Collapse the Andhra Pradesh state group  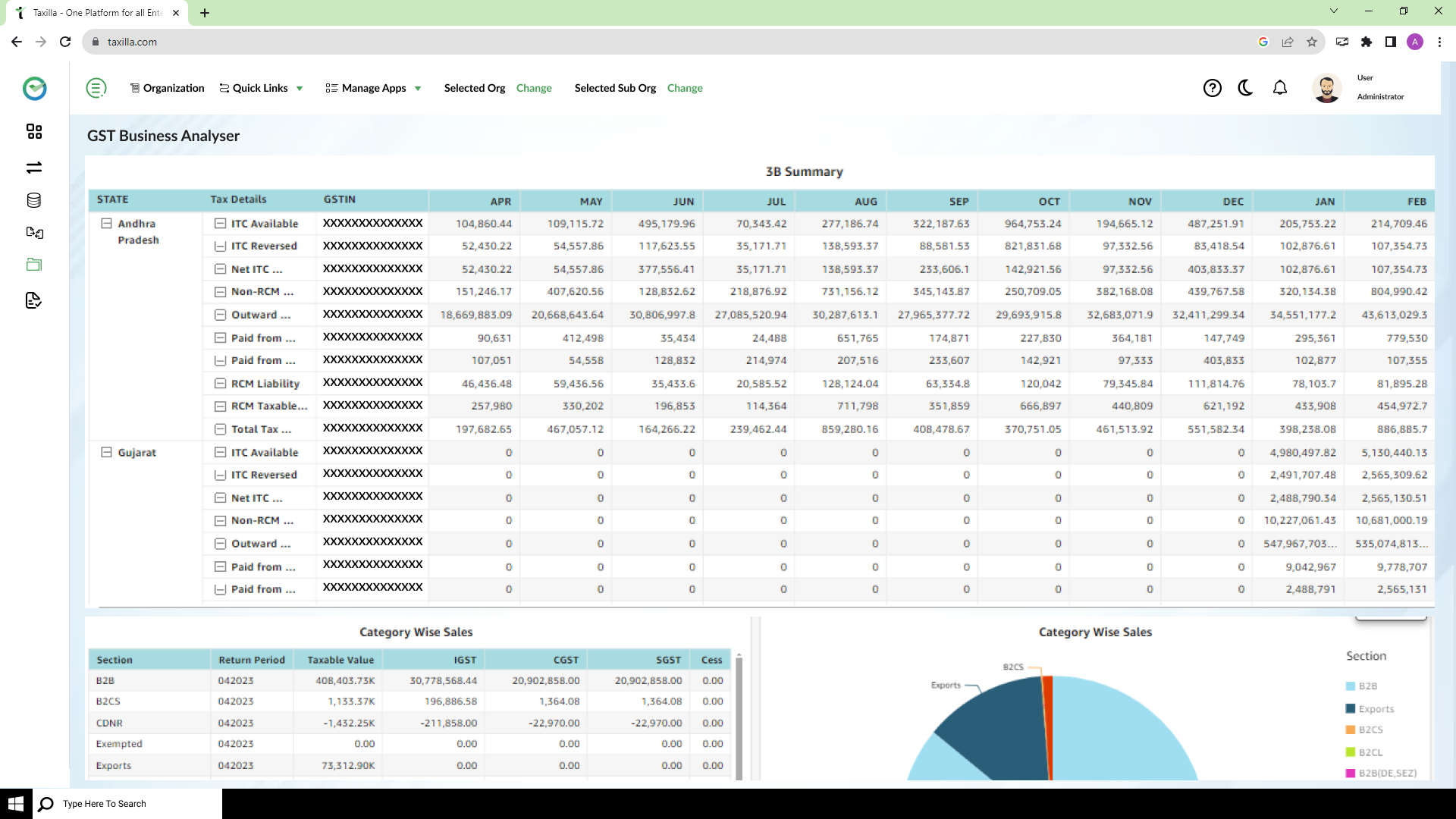(107, 224)
